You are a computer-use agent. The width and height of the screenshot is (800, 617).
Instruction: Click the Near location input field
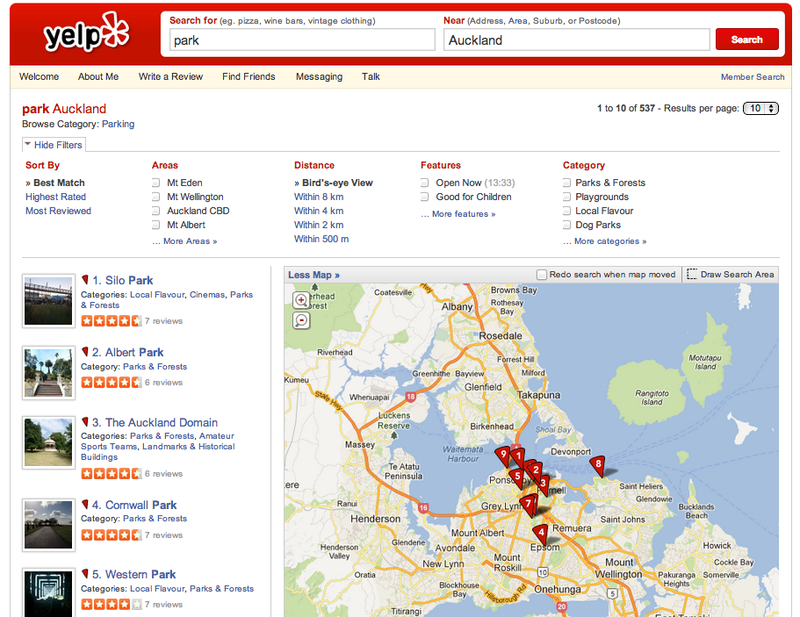[577, 40]
